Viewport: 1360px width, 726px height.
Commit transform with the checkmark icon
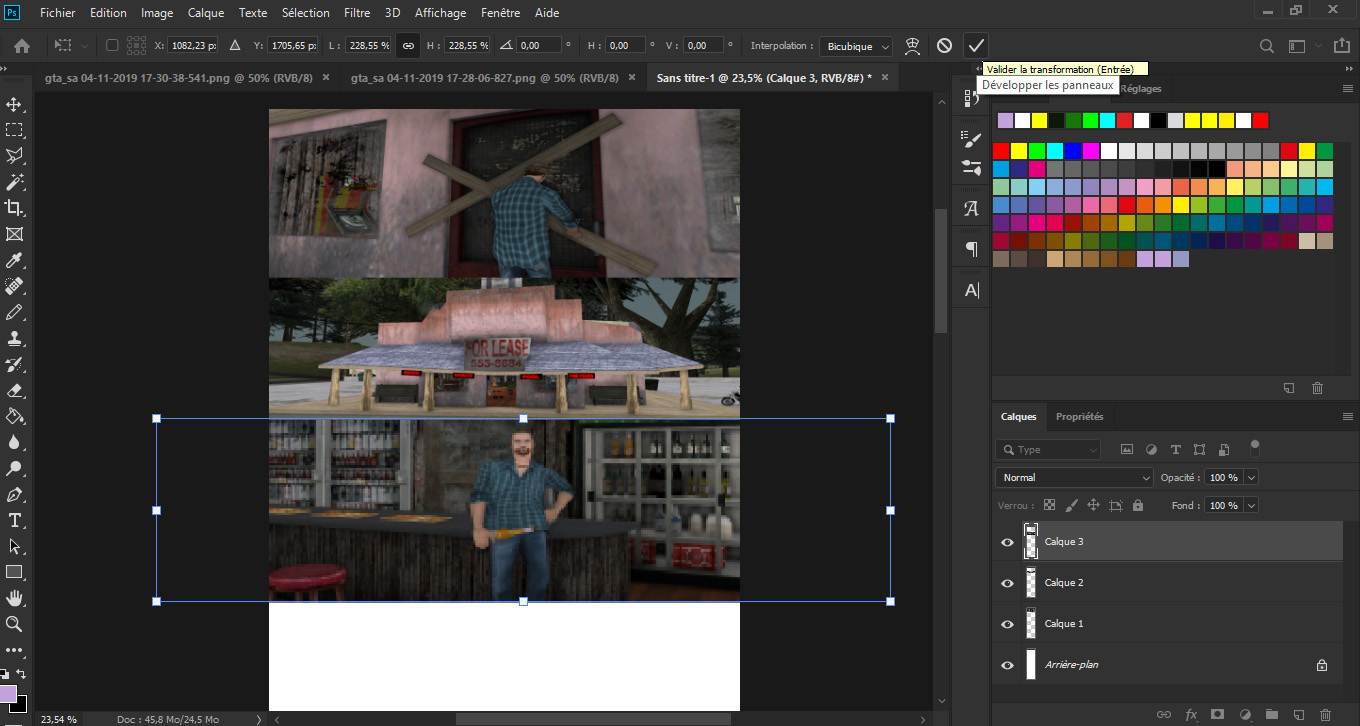(x=976, y=45)
